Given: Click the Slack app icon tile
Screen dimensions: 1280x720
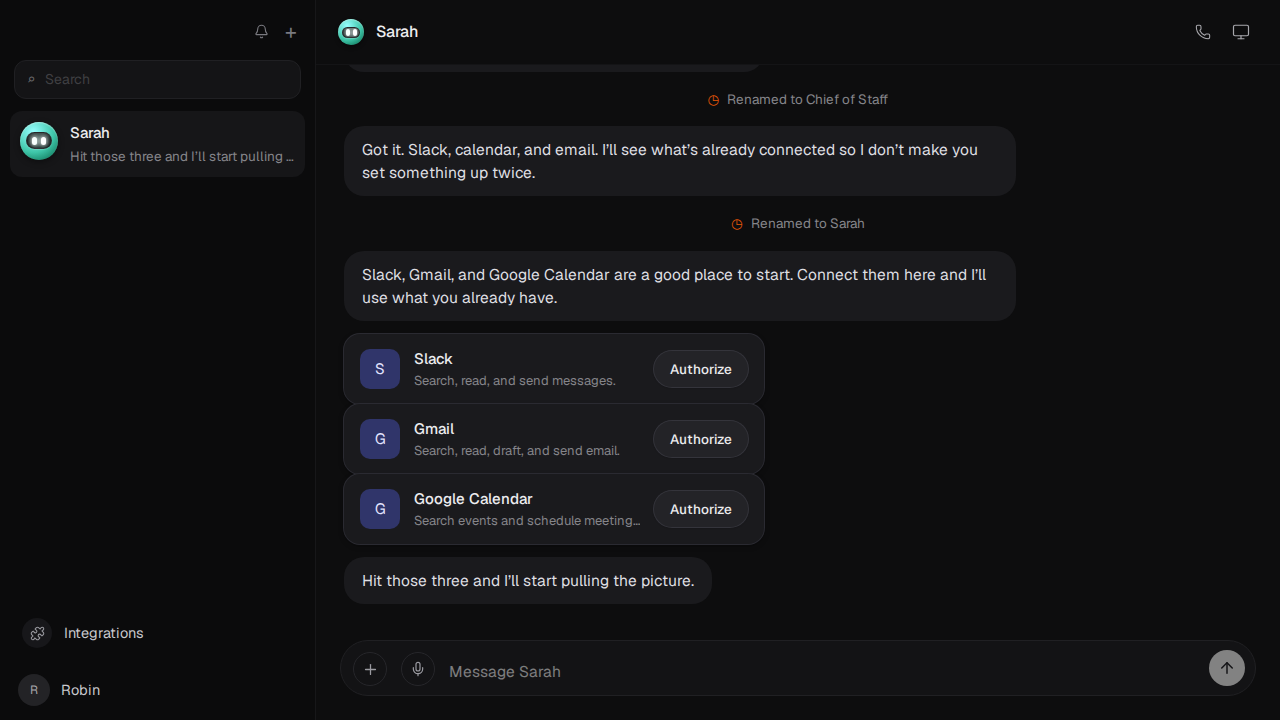Looking at the screenshot, I should pyautogui.click(x=380, y=369).
